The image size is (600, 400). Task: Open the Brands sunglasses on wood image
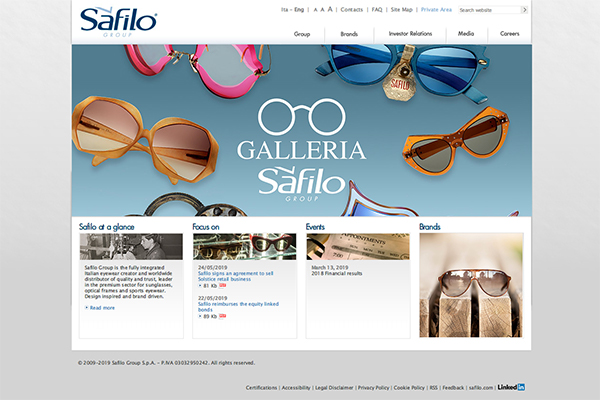[471, 285]
